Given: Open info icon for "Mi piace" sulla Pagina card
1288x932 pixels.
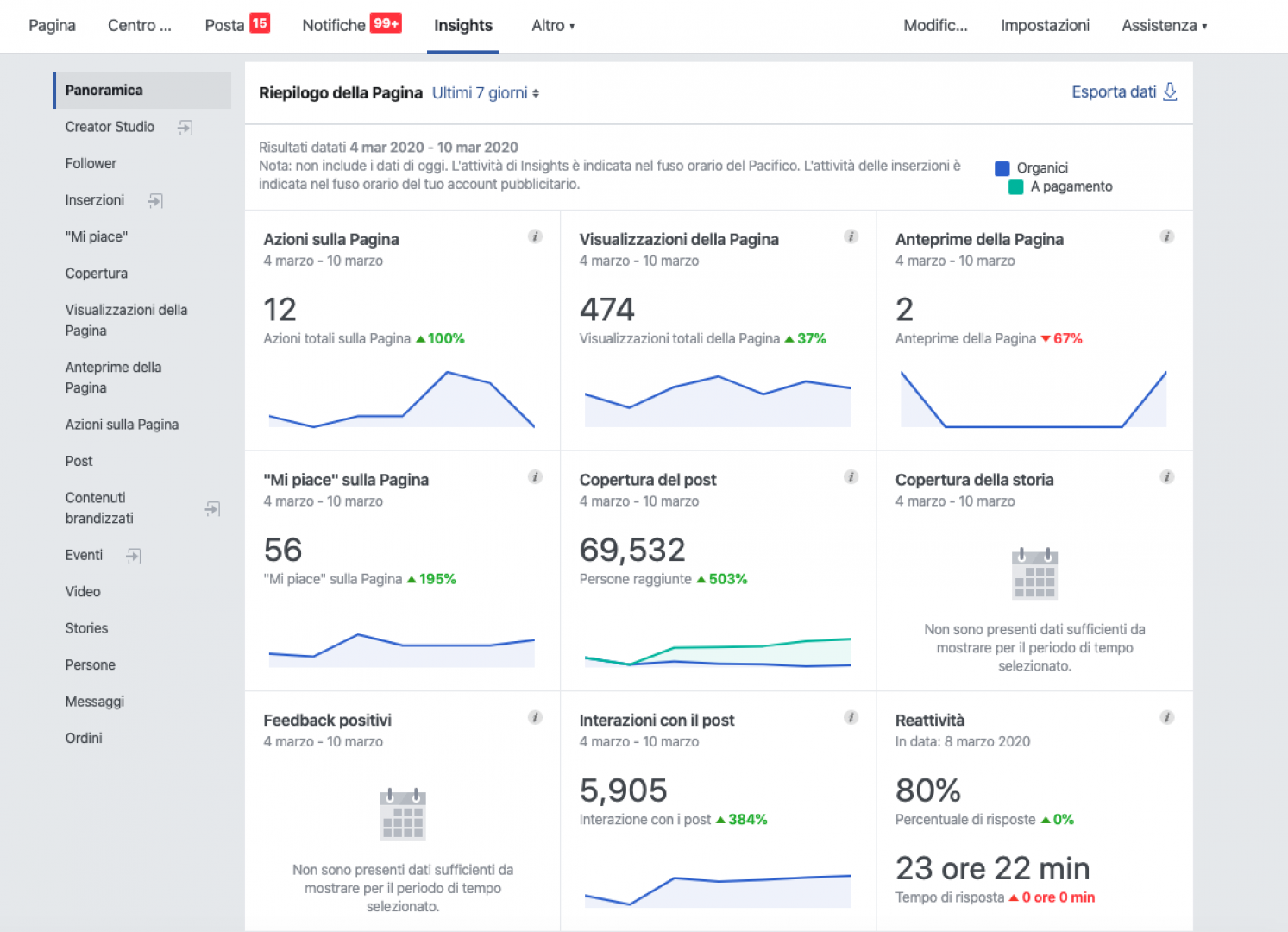Looking at the screenshot, I should (x=535, y=477).
